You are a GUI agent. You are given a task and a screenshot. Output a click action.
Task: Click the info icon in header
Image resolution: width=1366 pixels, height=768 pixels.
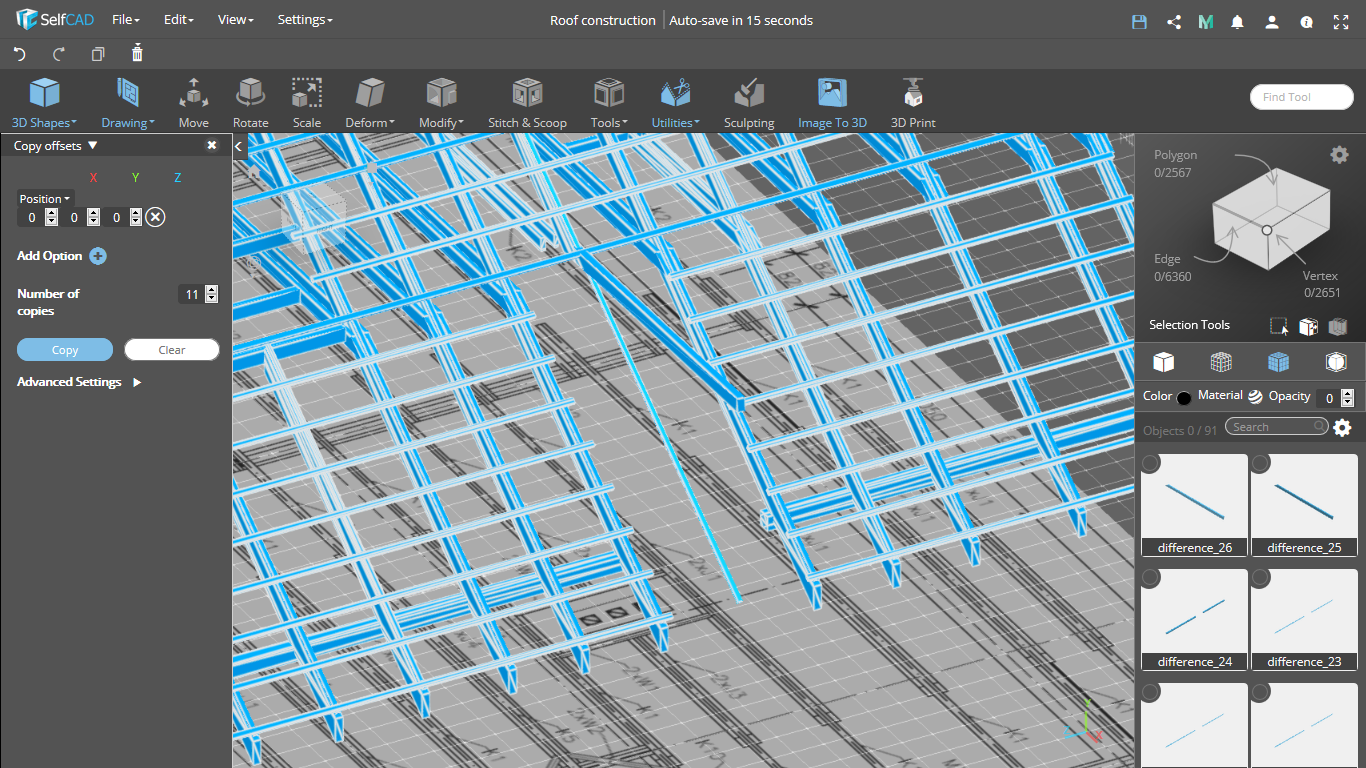point(1306,21)
